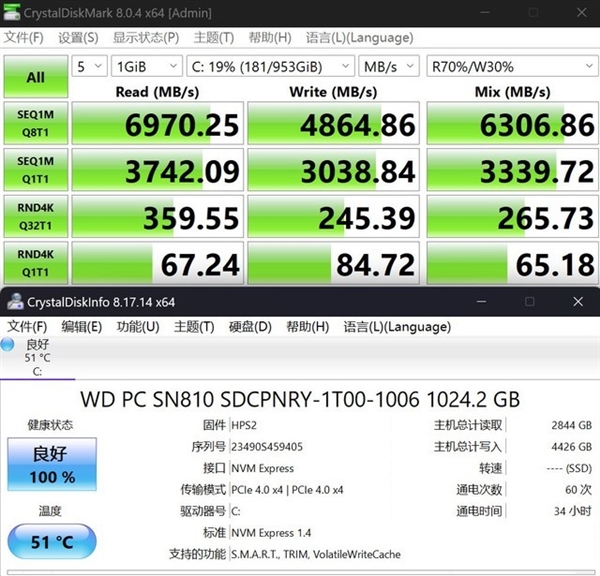The image size is (600, 576).
Task: Open the 设置(S) menu in CrystalDiskMark
Action: point(78,37)
